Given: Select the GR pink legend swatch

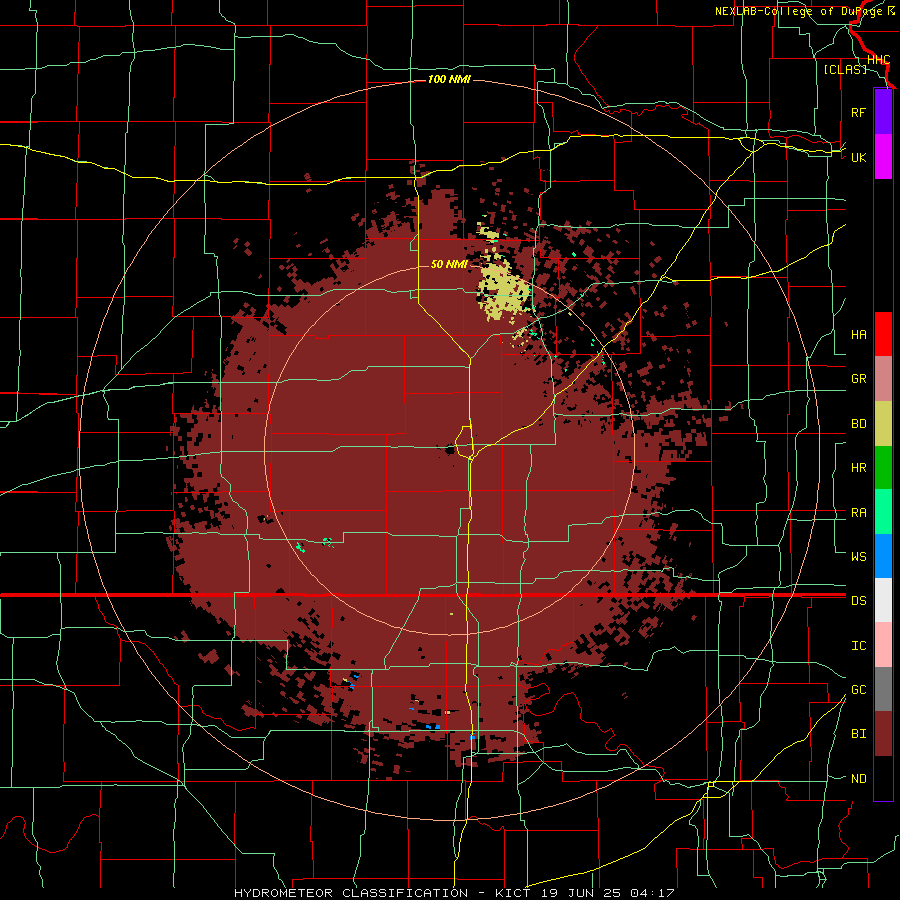Looking at the screenshot, I should tap(883, 379).
